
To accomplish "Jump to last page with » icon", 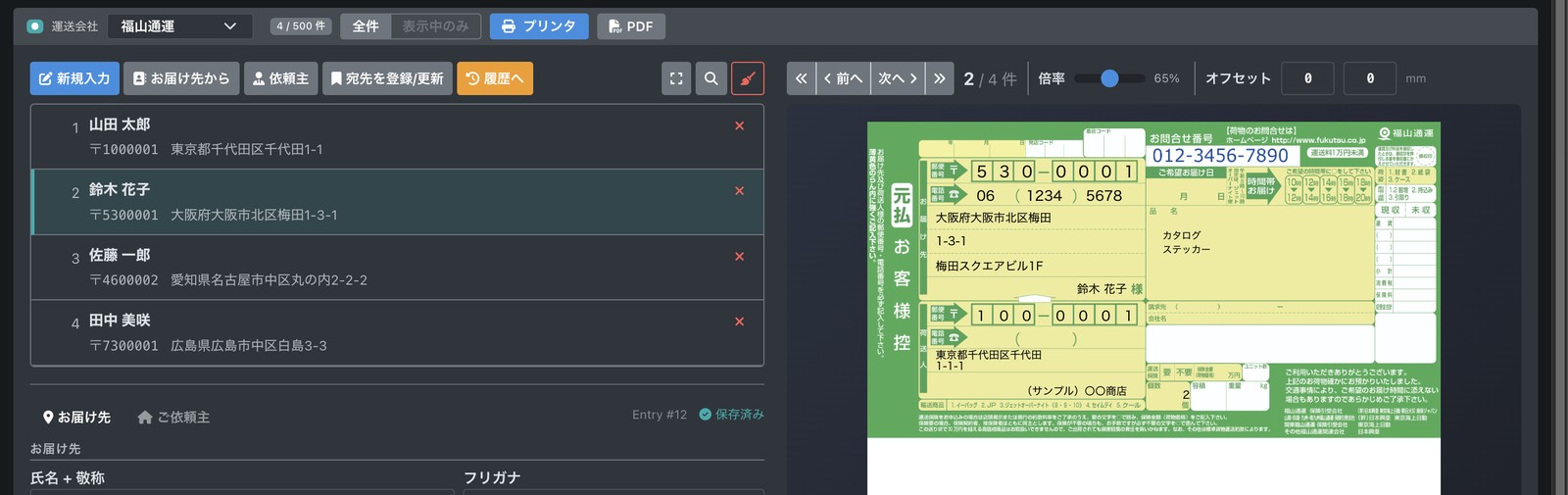I will coord(939,78).
